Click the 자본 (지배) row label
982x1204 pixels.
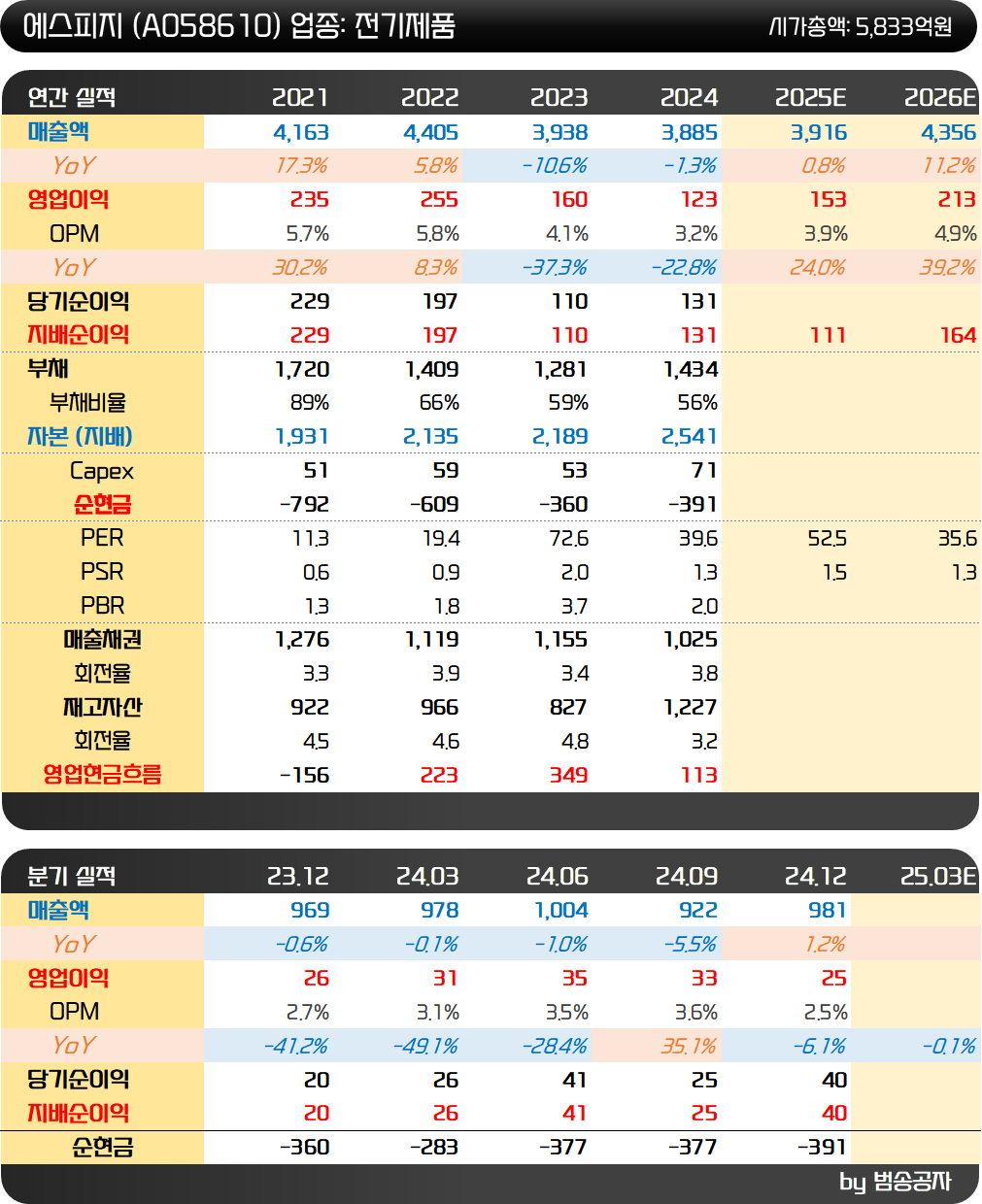(x=80, y=436)
